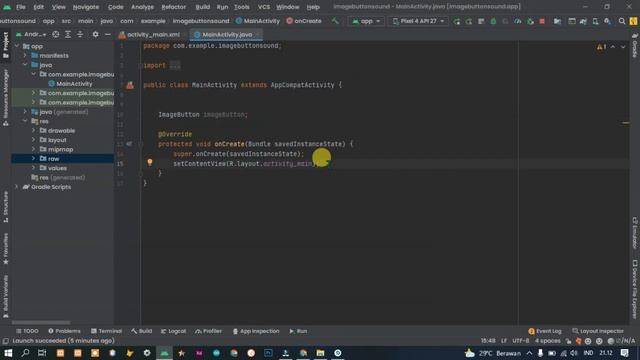
Task: Toggle the read-only lock icon in status bar
Action: click(x=568, y=341)
